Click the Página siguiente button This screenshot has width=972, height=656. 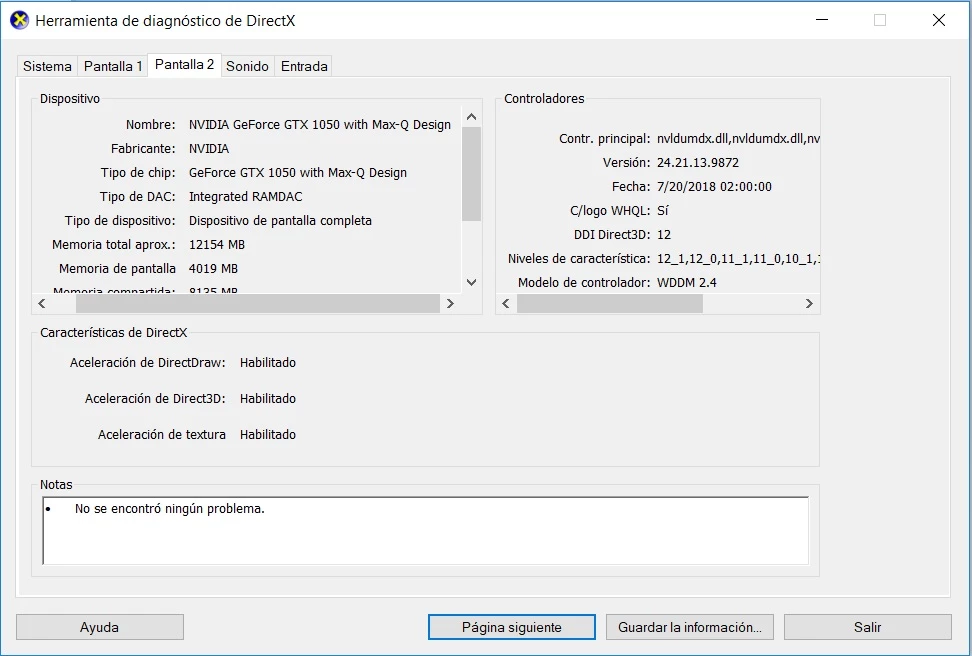(x=511, y=627)
